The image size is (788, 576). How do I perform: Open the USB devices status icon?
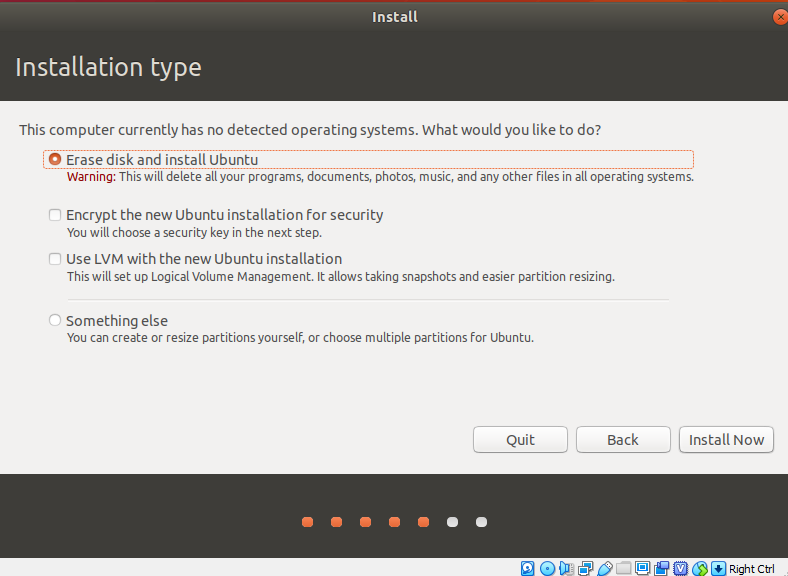tap(604, 568)
